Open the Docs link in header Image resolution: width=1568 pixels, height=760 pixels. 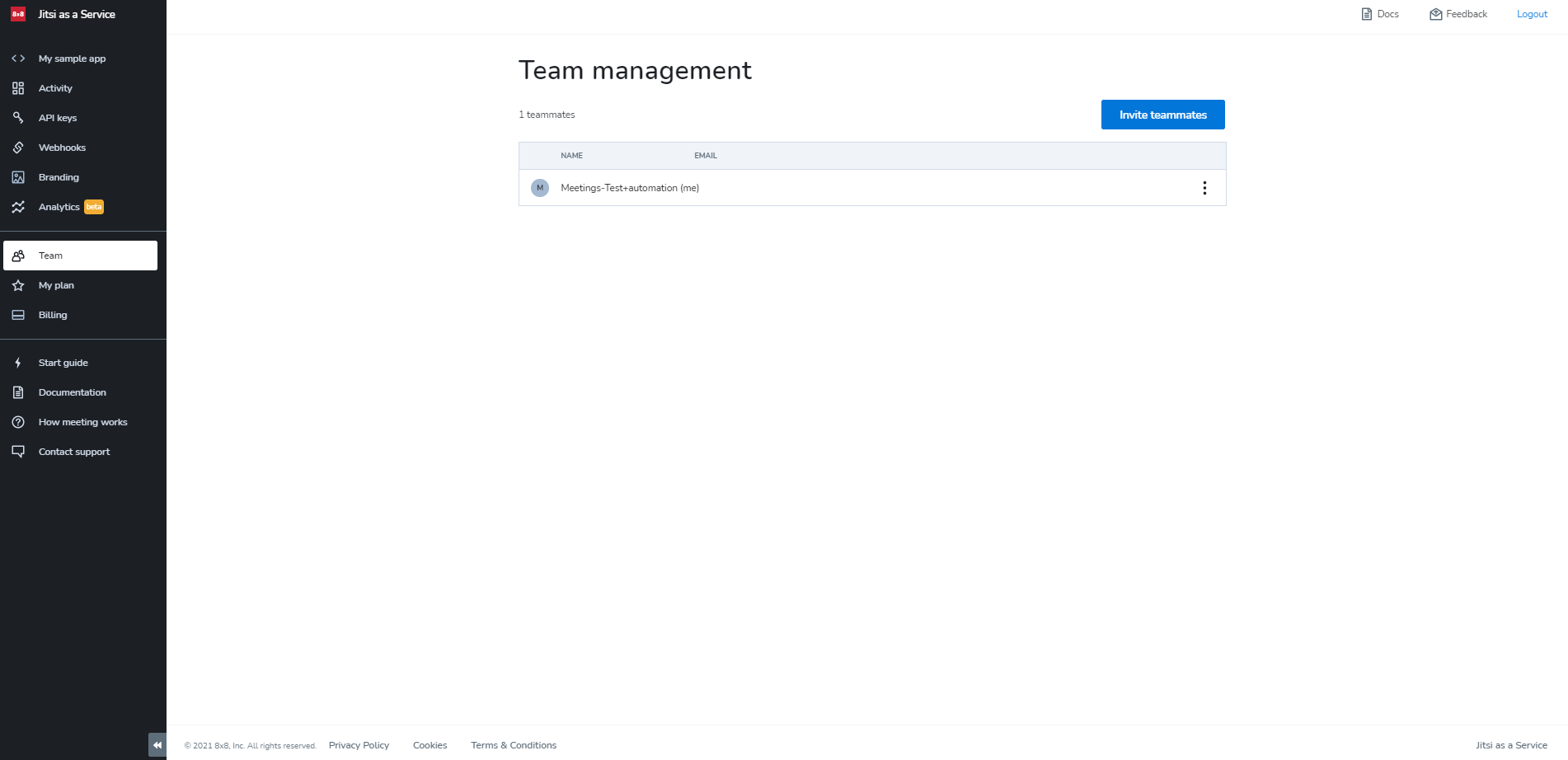(1380, 14)
